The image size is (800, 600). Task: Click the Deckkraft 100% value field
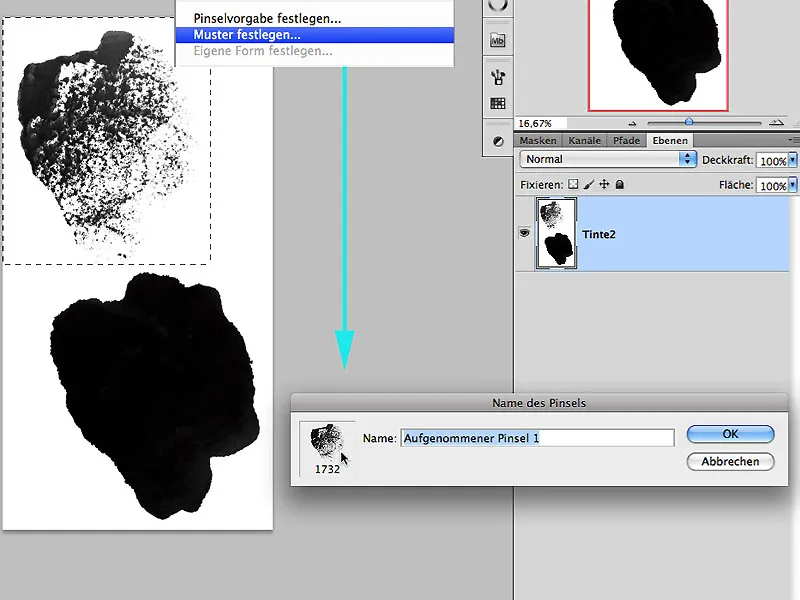[x=772, y=161]
